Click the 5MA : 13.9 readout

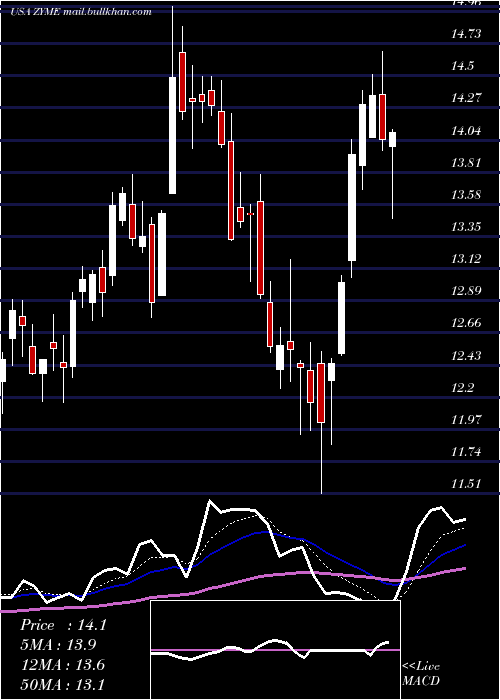point(58,645)
